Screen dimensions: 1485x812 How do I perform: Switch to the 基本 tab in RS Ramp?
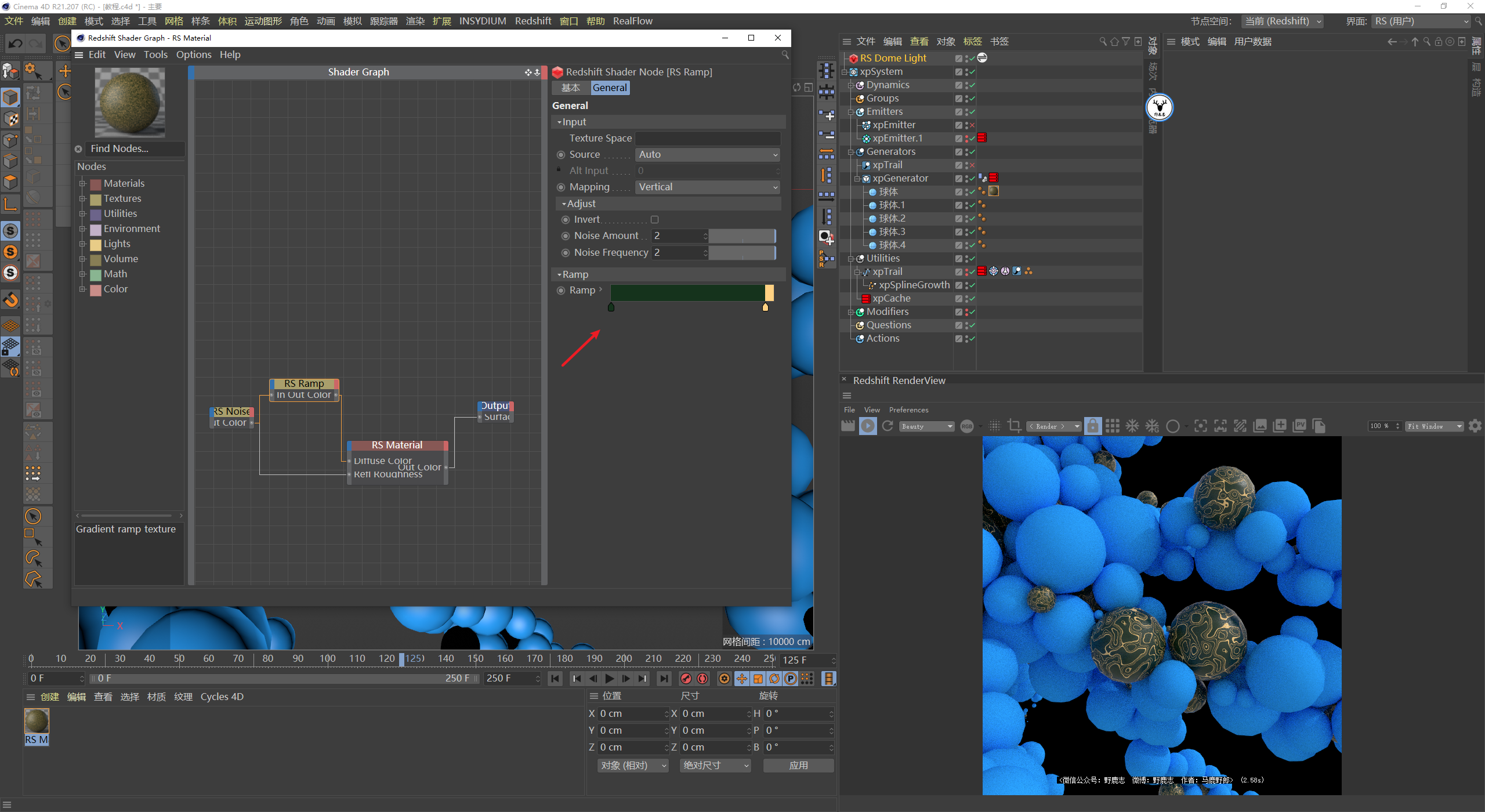pos(571,88)
